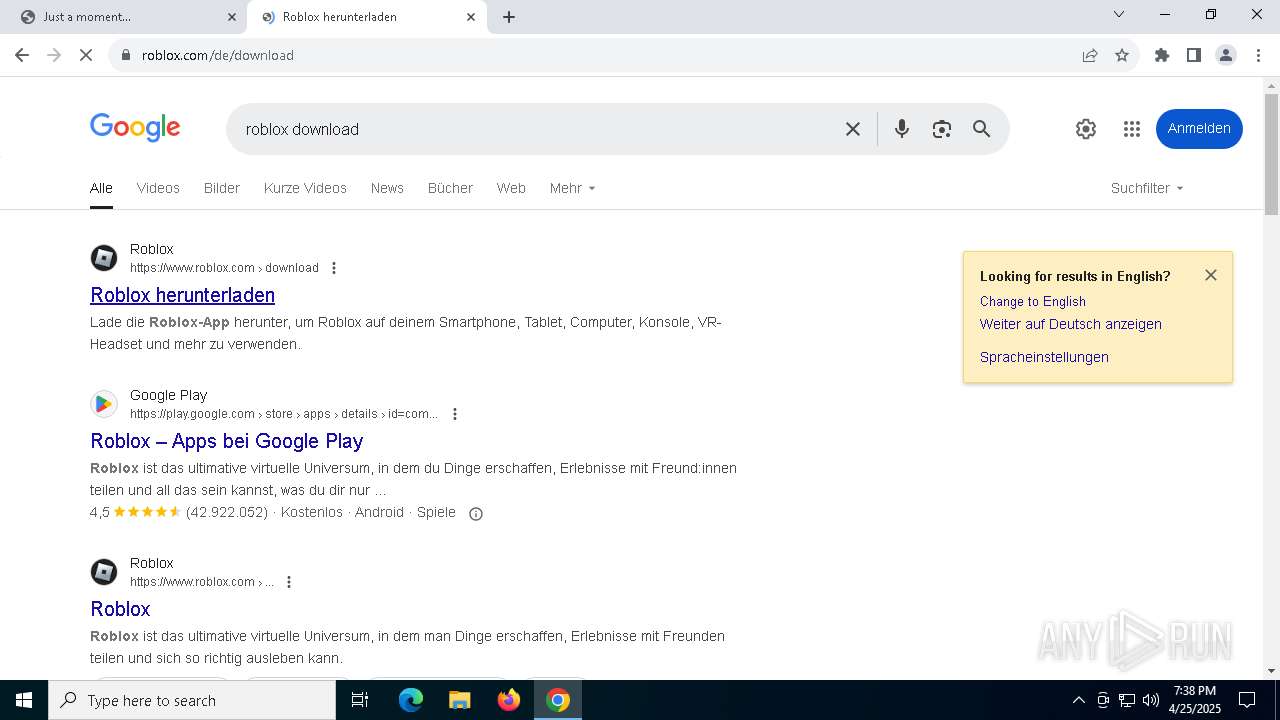Select the Videos search tab

tap(158, 188)
